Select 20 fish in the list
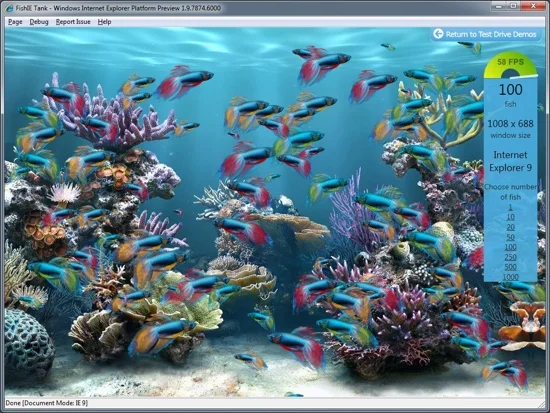550x413 pixels. click(510, 227)
